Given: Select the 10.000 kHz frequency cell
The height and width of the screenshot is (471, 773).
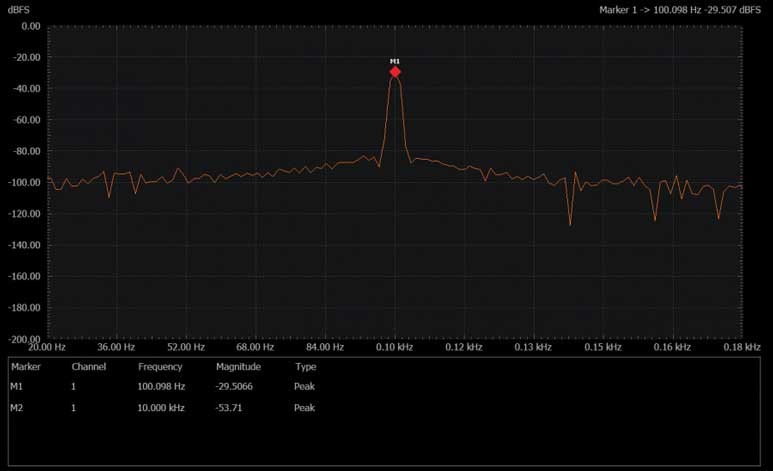Looking at the screenshot, I should pos(160,408).
